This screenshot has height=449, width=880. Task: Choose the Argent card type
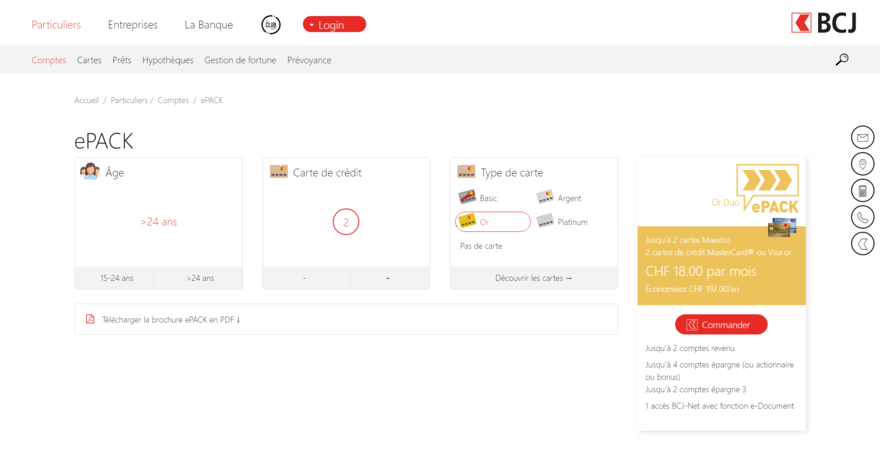569,198
